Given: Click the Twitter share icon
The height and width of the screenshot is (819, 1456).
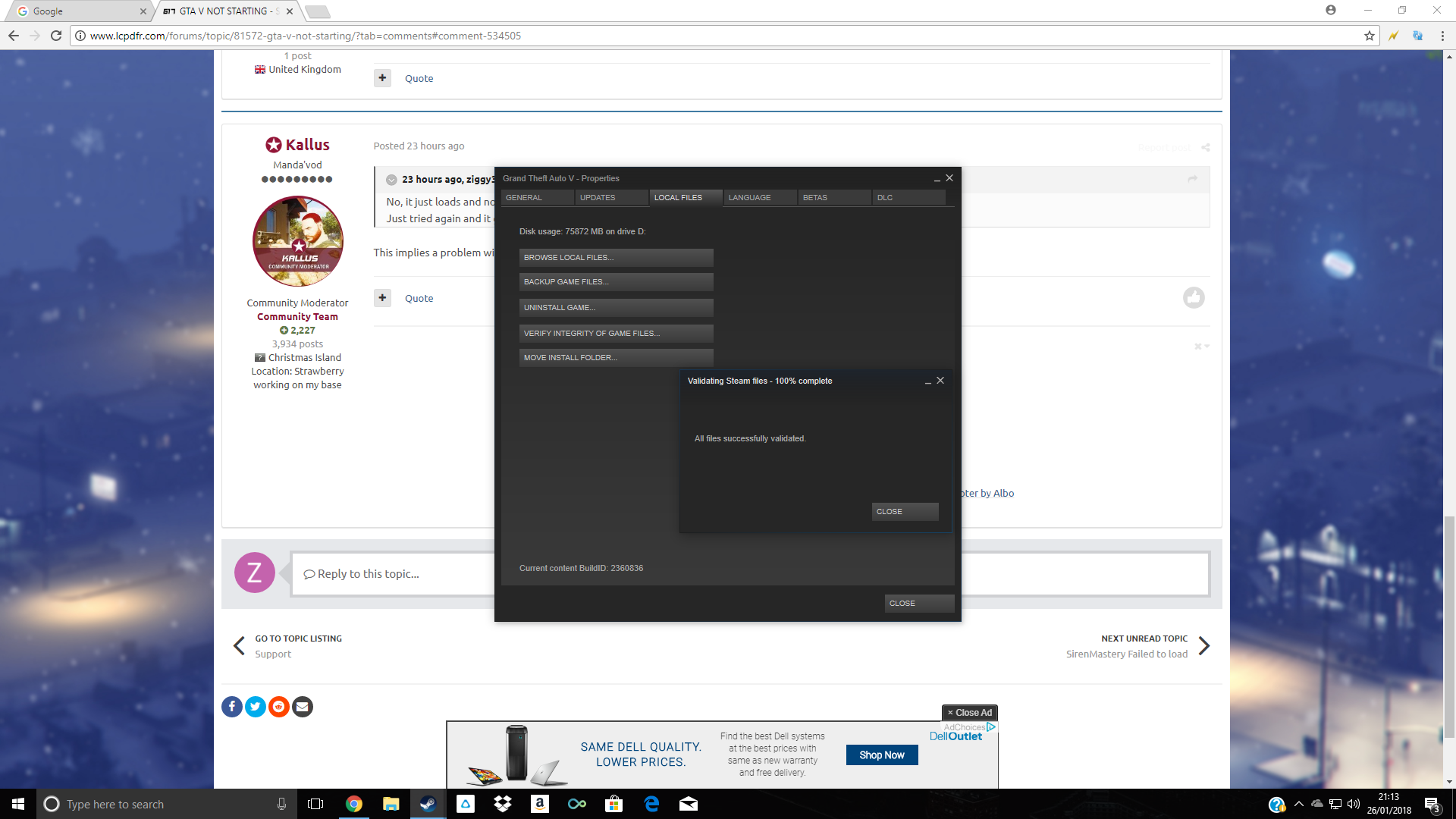Looking at the screenshot, I should pyautogui.click(x=256, y=707).
